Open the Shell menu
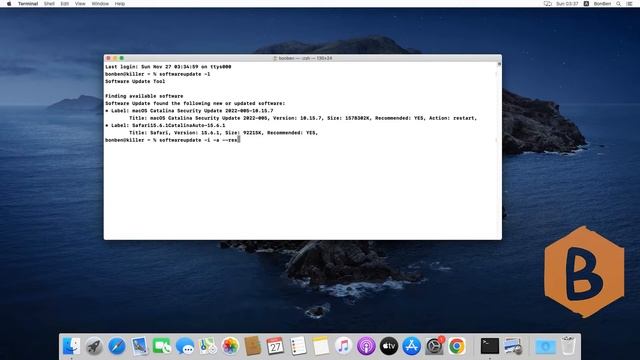 [49, 4]
